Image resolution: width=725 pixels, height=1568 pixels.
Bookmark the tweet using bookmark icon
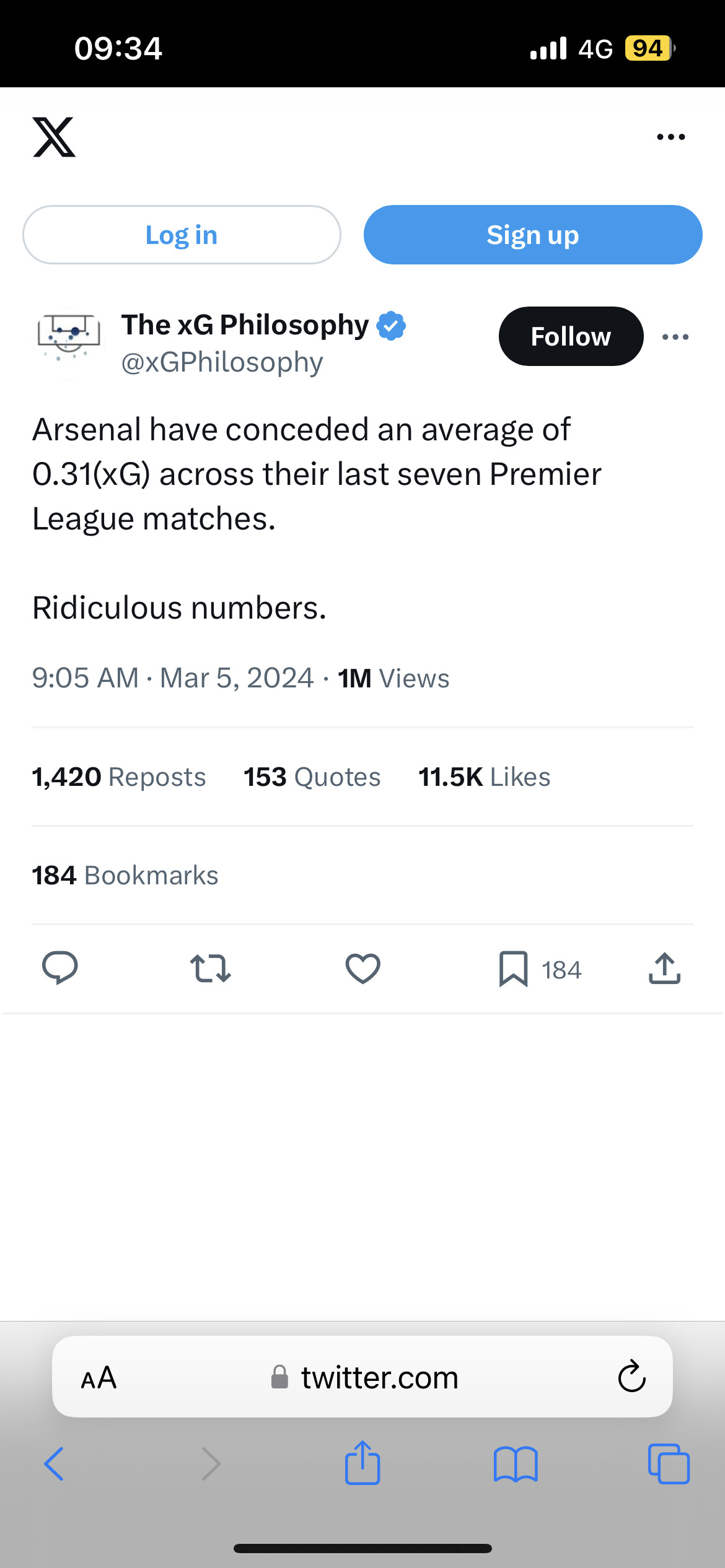513,969
